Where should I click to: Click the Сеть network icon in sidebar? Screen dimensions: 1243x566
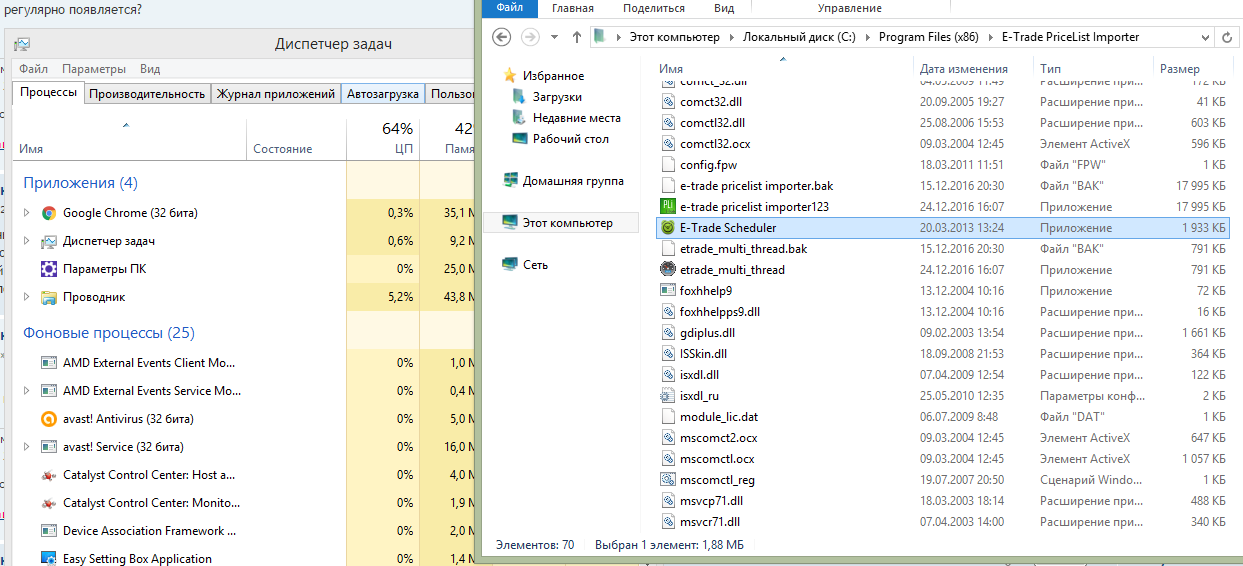tap(510, 265)
